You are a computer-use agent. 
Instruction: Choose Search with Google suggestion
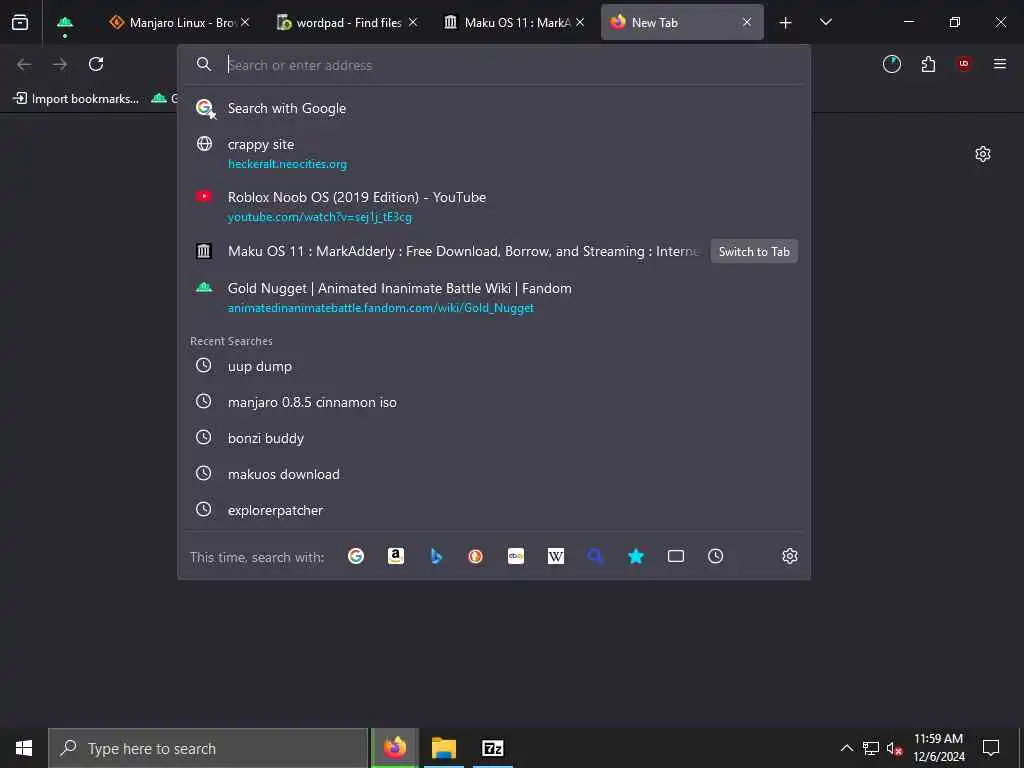pos(494,108)
